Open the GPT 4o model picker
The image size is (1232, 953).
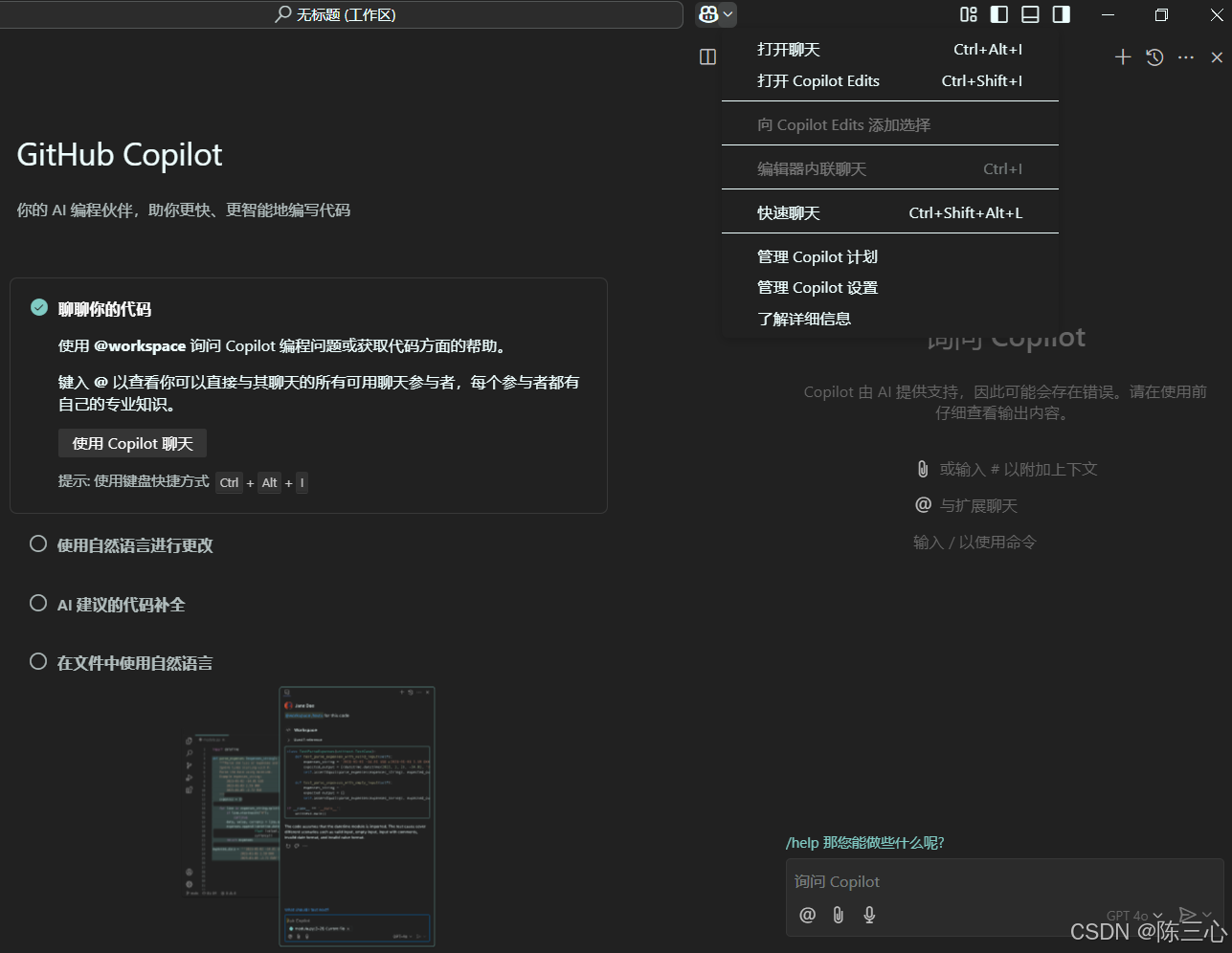point(1135,916)
